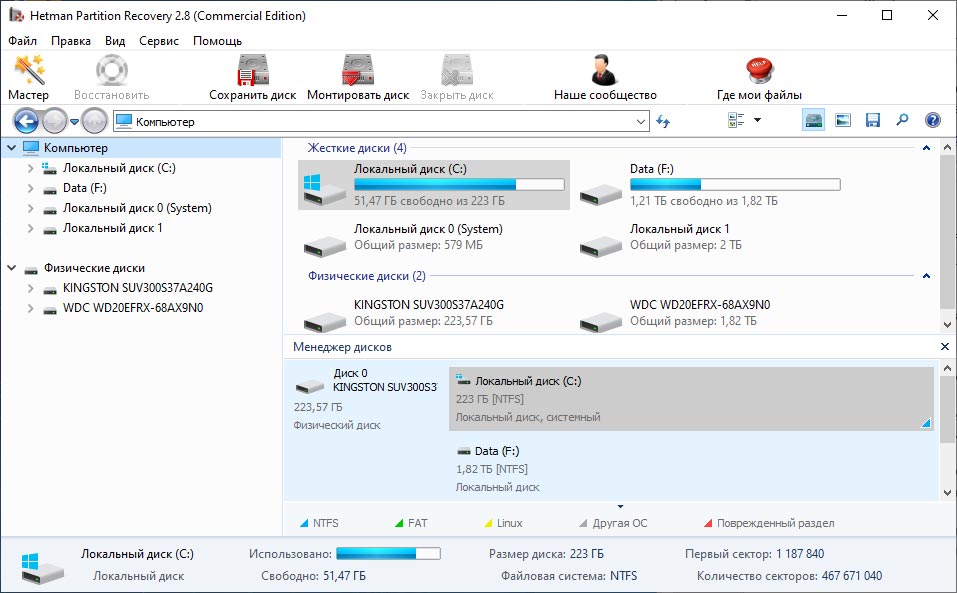Open the Наше сообщество community icon
Viewport: 957px width, 593px height.
pos(604,78)
